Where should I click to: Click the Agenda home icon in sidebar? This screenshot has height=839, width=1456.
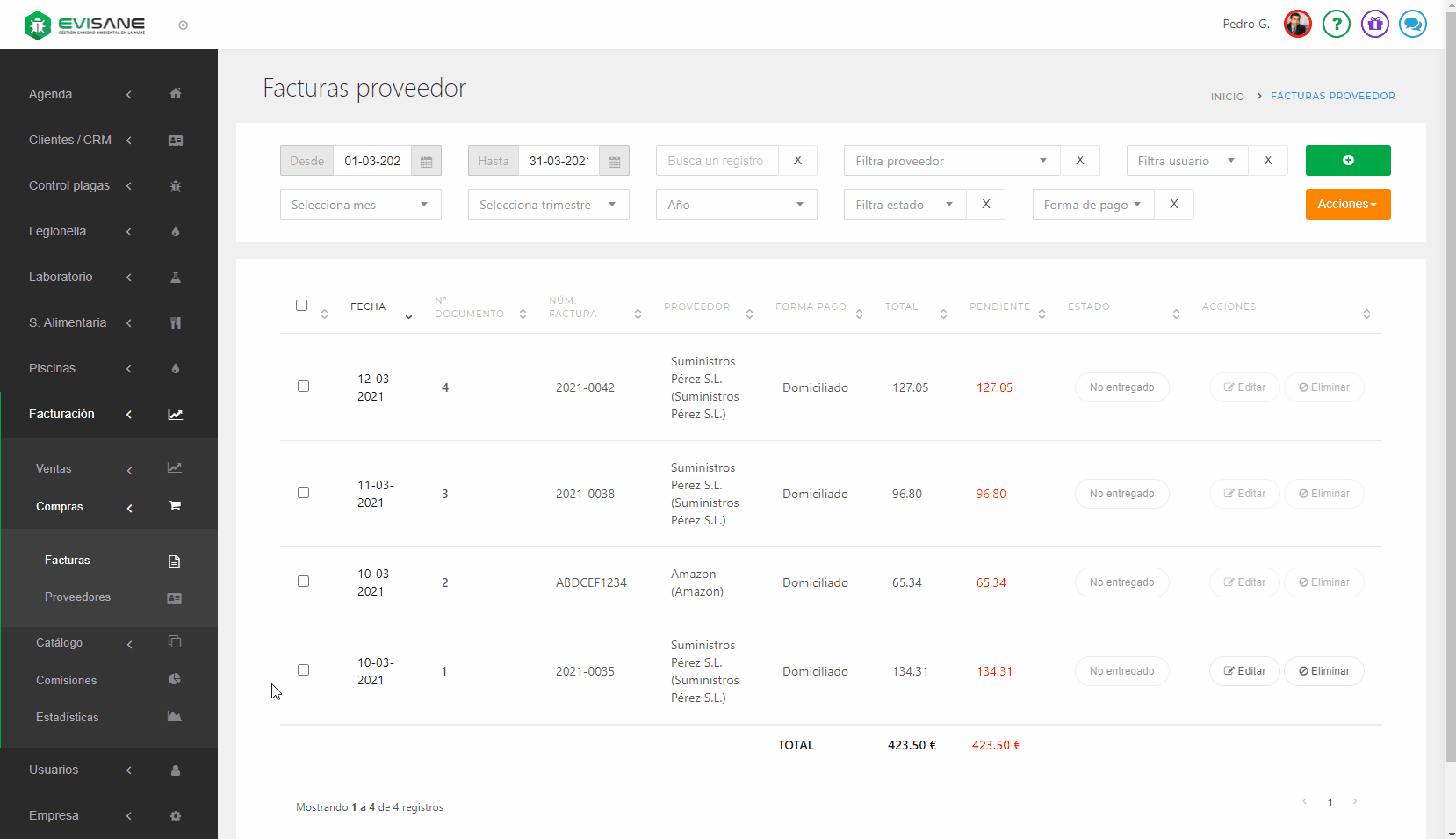pos(176,94)
